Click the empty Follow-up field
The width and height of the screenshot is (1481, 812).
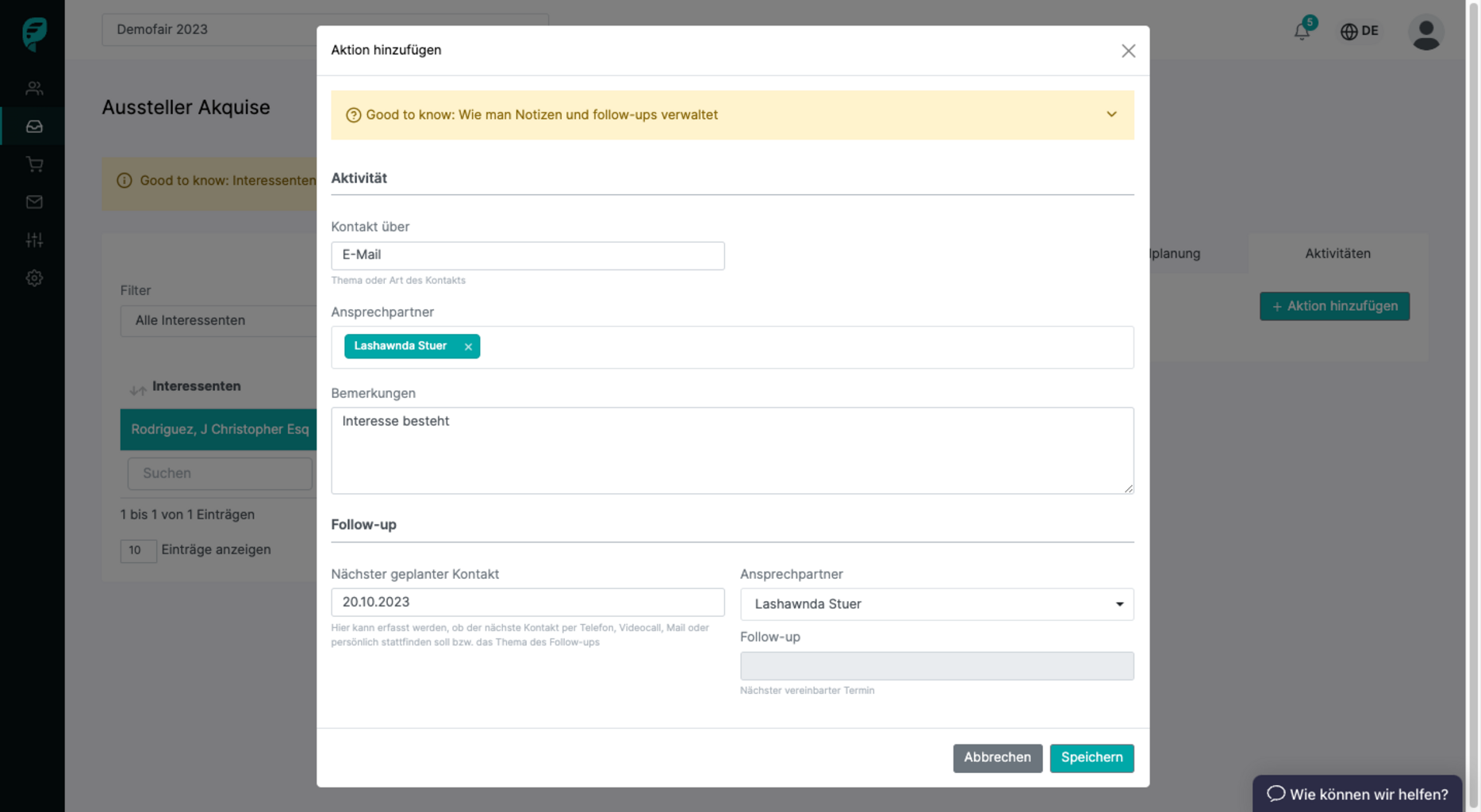click(x=936, y=666)
